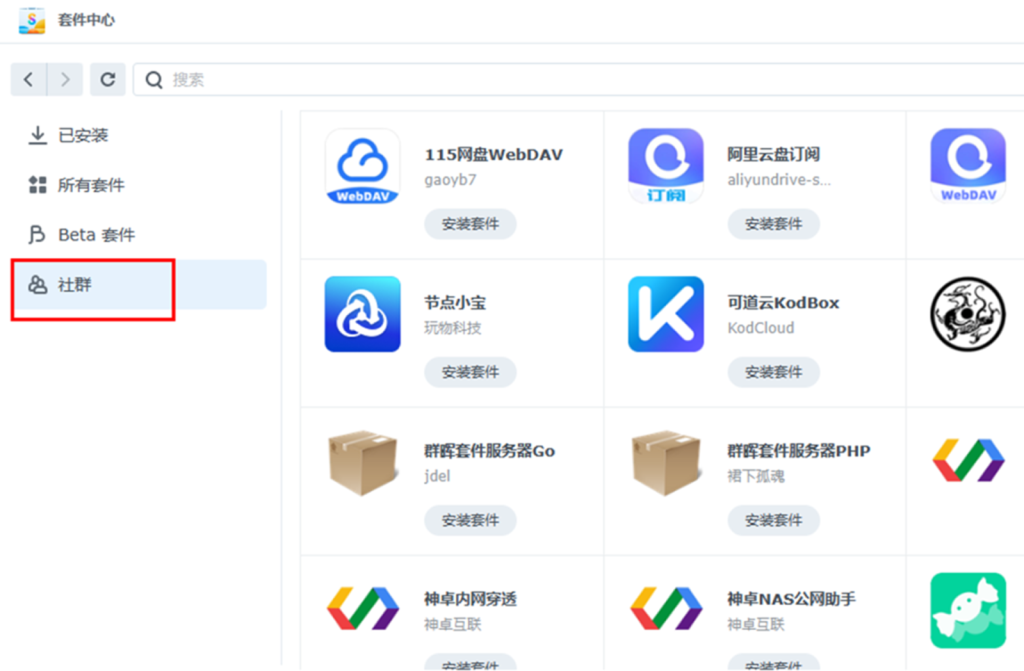Install the 群晖套件服务器PHP package

coord(773,521)
